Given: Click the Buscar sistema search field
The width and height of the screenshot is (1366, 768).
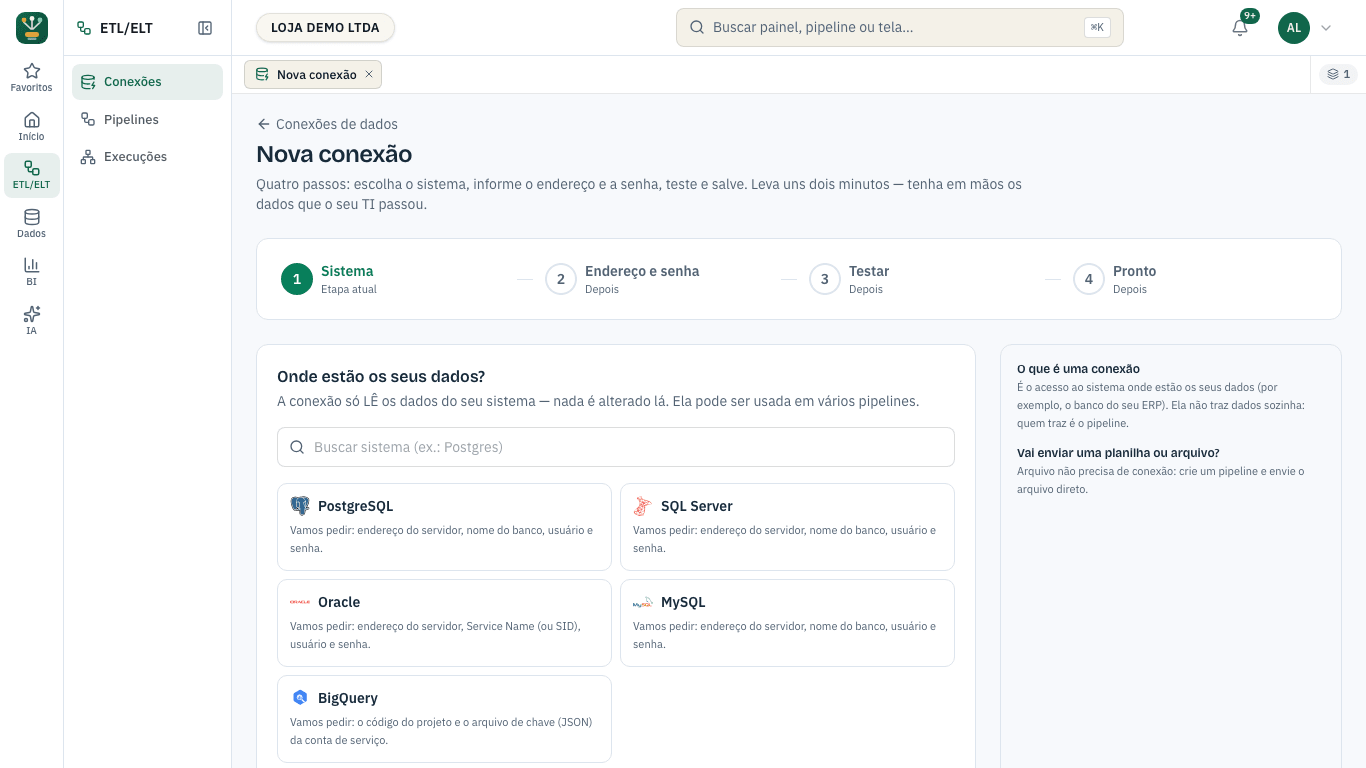Looking at the screenshot, I should coord(616,447).
